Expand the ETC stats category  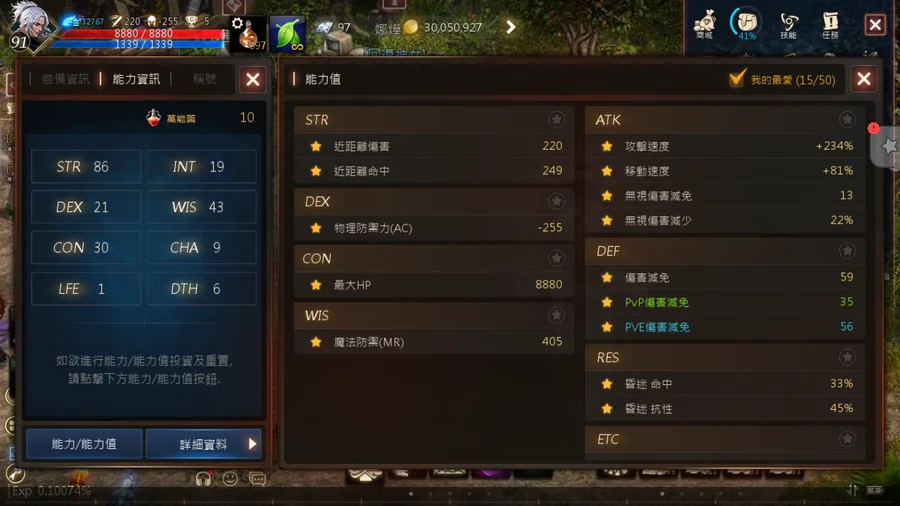[x=724, y=439]
